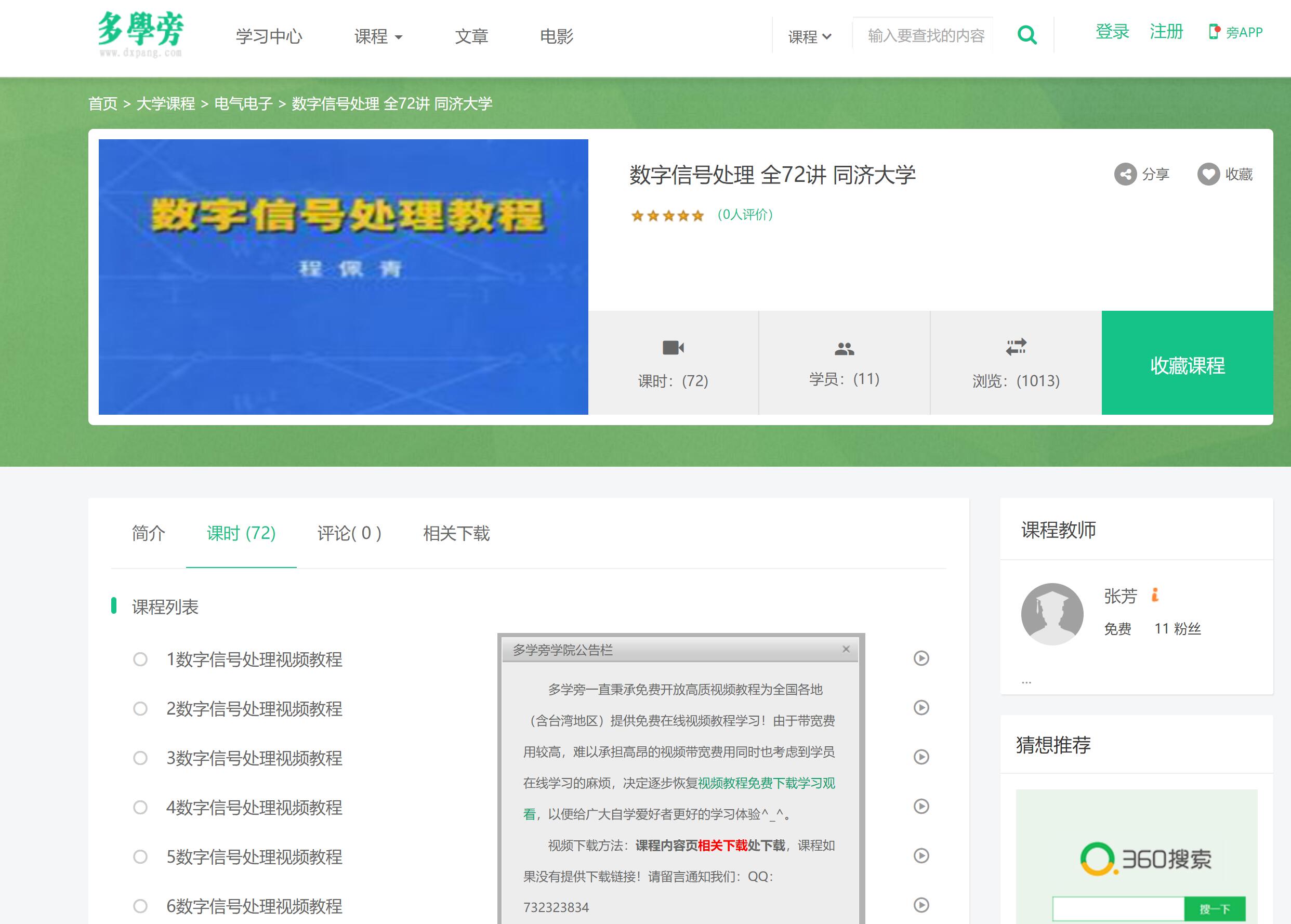Screen dimensions: 1291x924
Task: Click the five-star rating icons
Action: coord(667,216)
